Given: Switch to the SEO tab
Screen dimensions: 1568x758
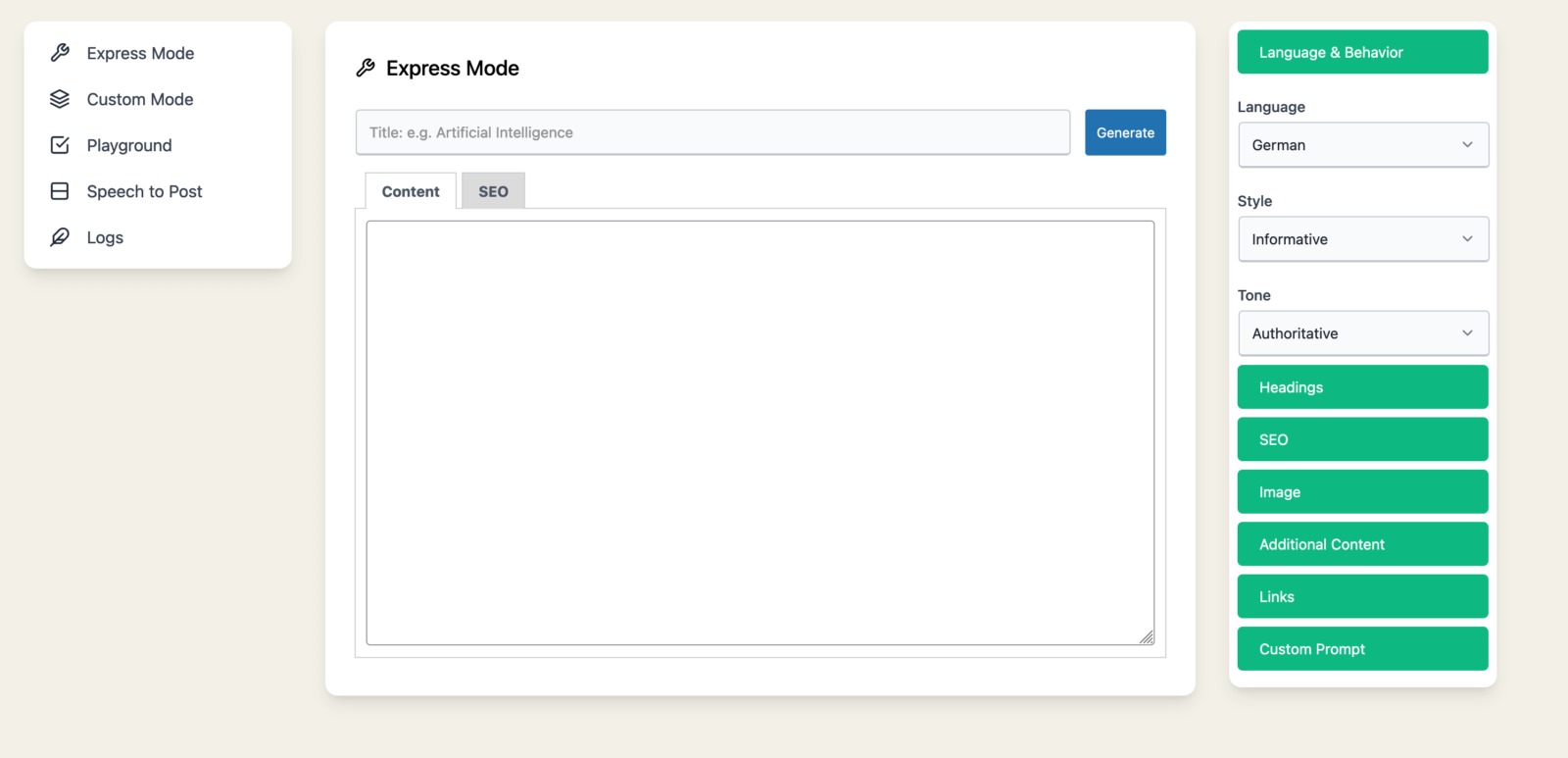Looking at the screenshot, I should (x=493, y=191).
